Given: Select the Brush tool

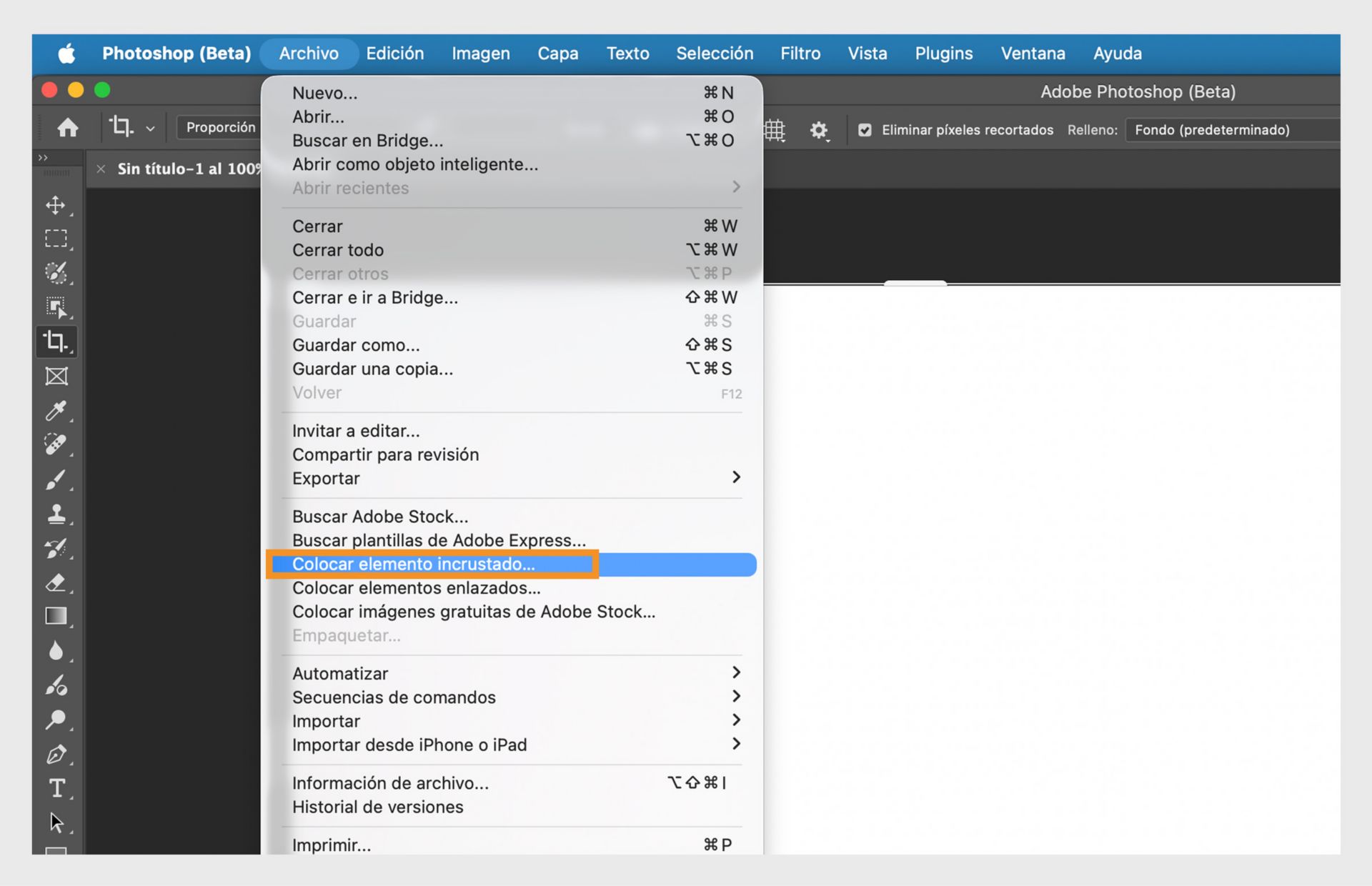Looking at the screenshot, I should 57,480.
